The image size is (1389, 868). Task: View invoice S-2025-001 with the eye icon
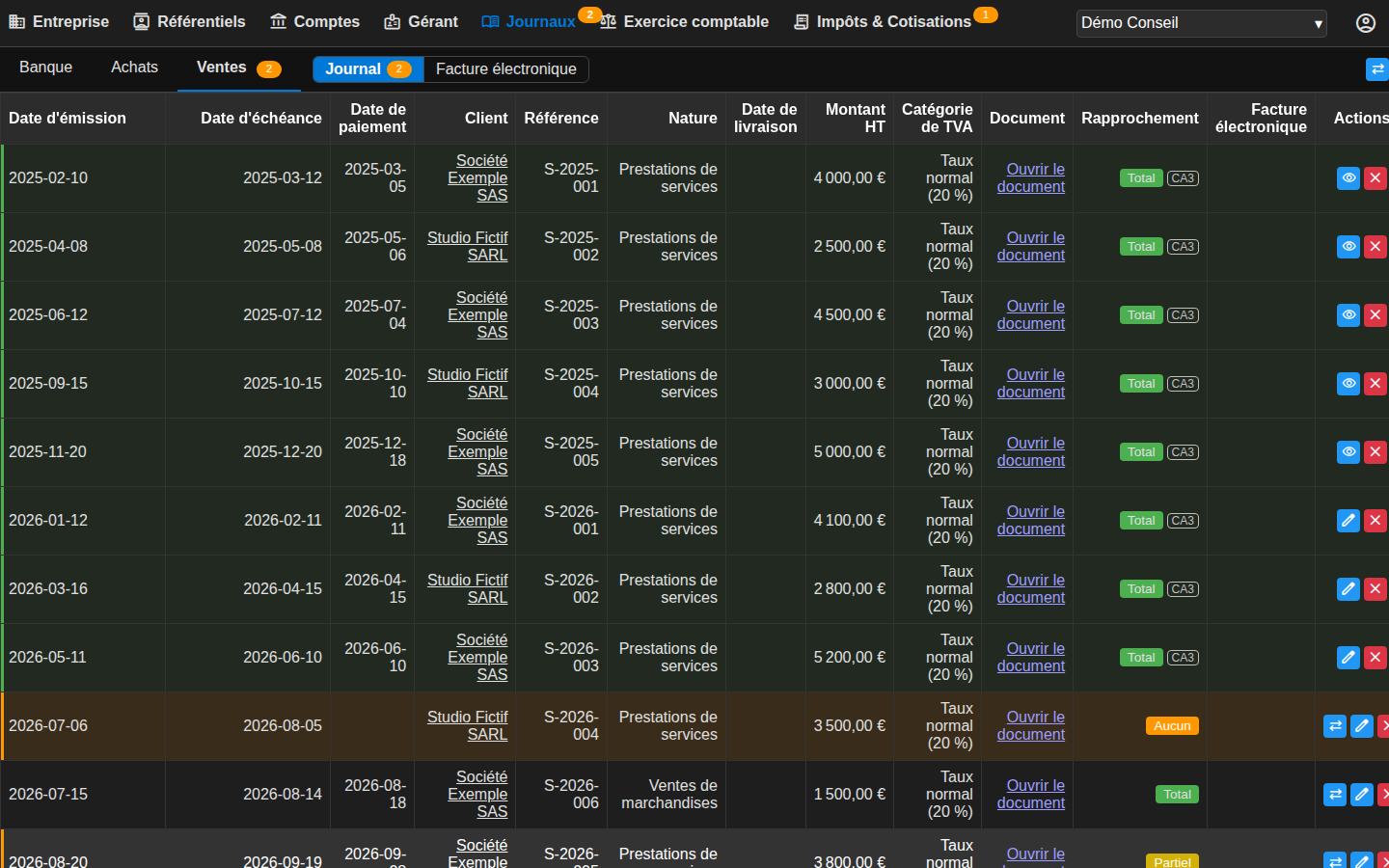coord(1348,178)
